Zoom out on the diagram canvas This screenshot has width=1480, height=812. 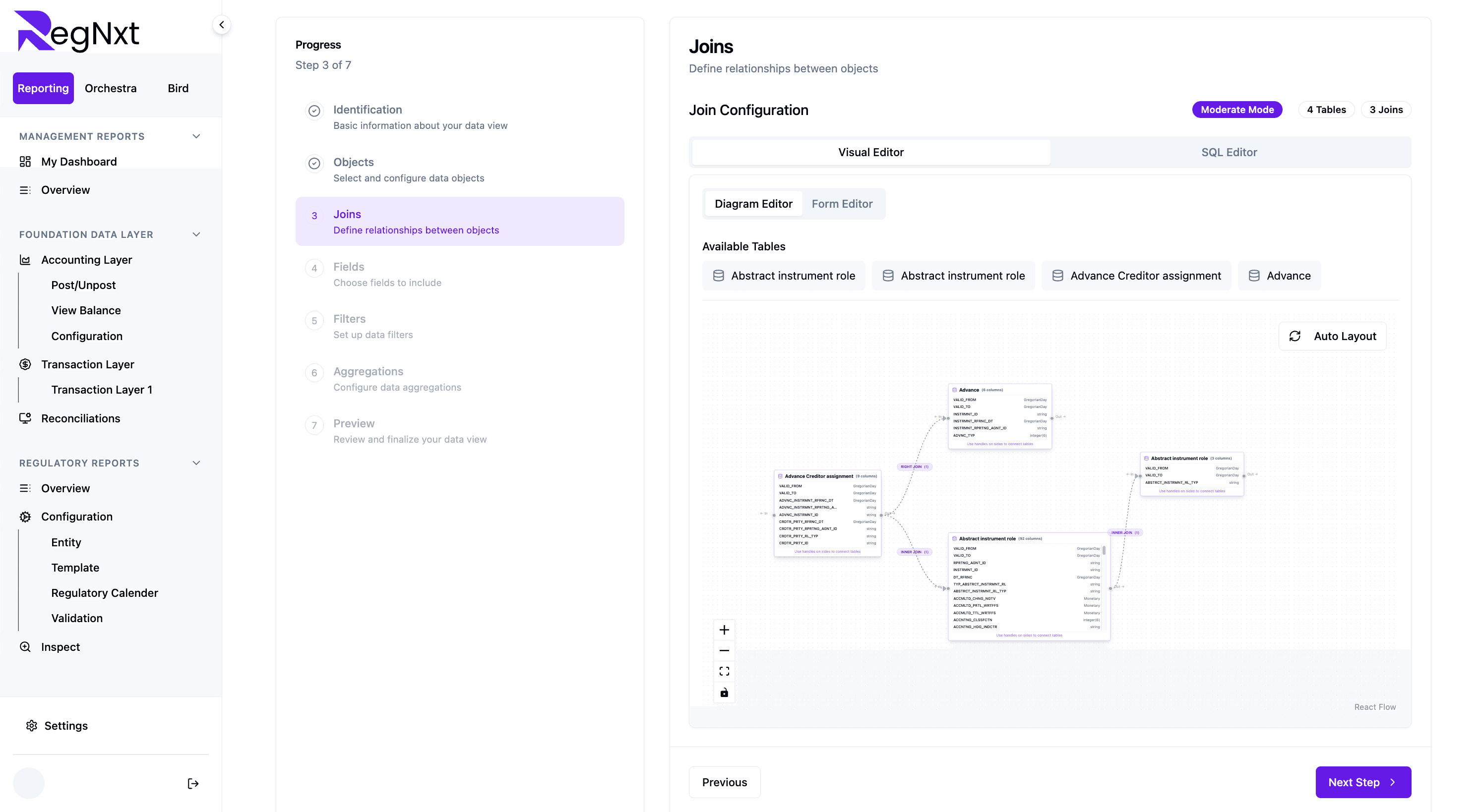(x=724, y=650)
